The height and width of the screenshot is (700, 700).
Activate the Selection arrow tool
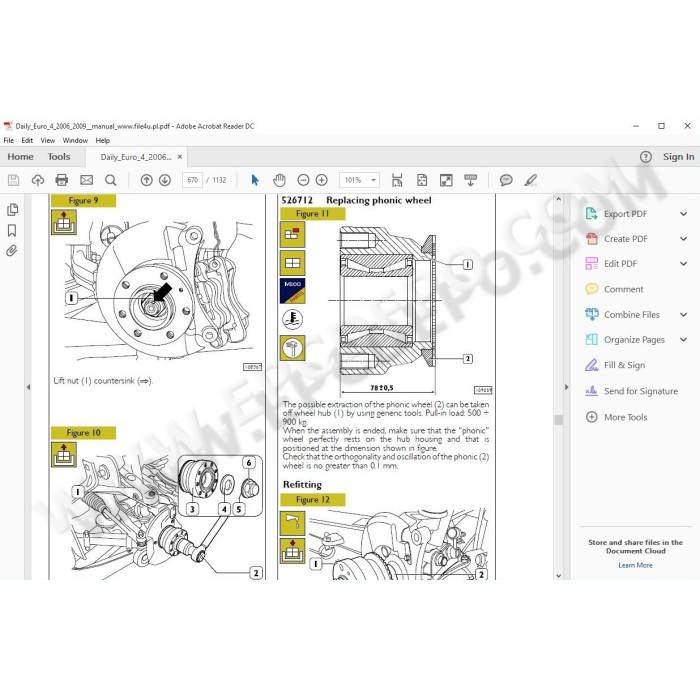point(255,180)
